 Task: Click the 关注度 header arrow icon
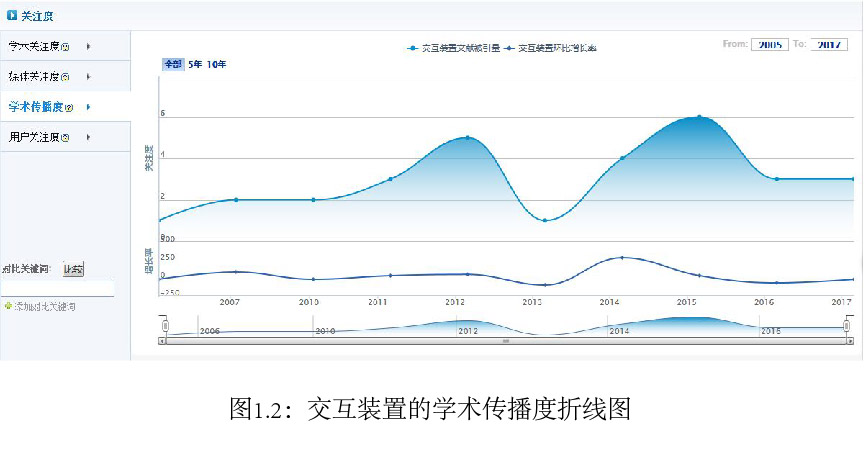tap(11, 15)
